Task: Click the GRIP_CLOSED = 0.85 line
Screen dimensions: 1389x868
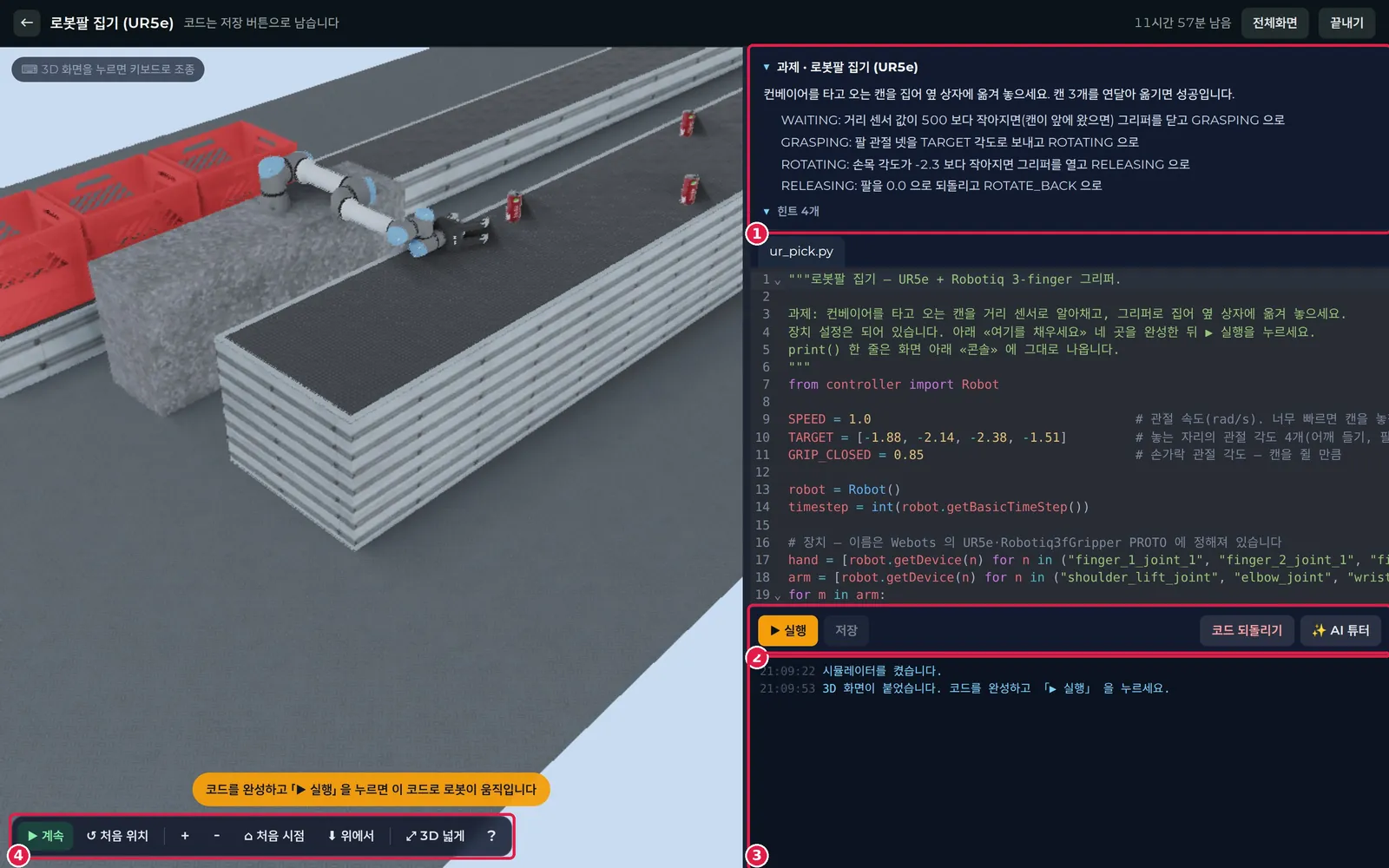Action: (855, 455)
